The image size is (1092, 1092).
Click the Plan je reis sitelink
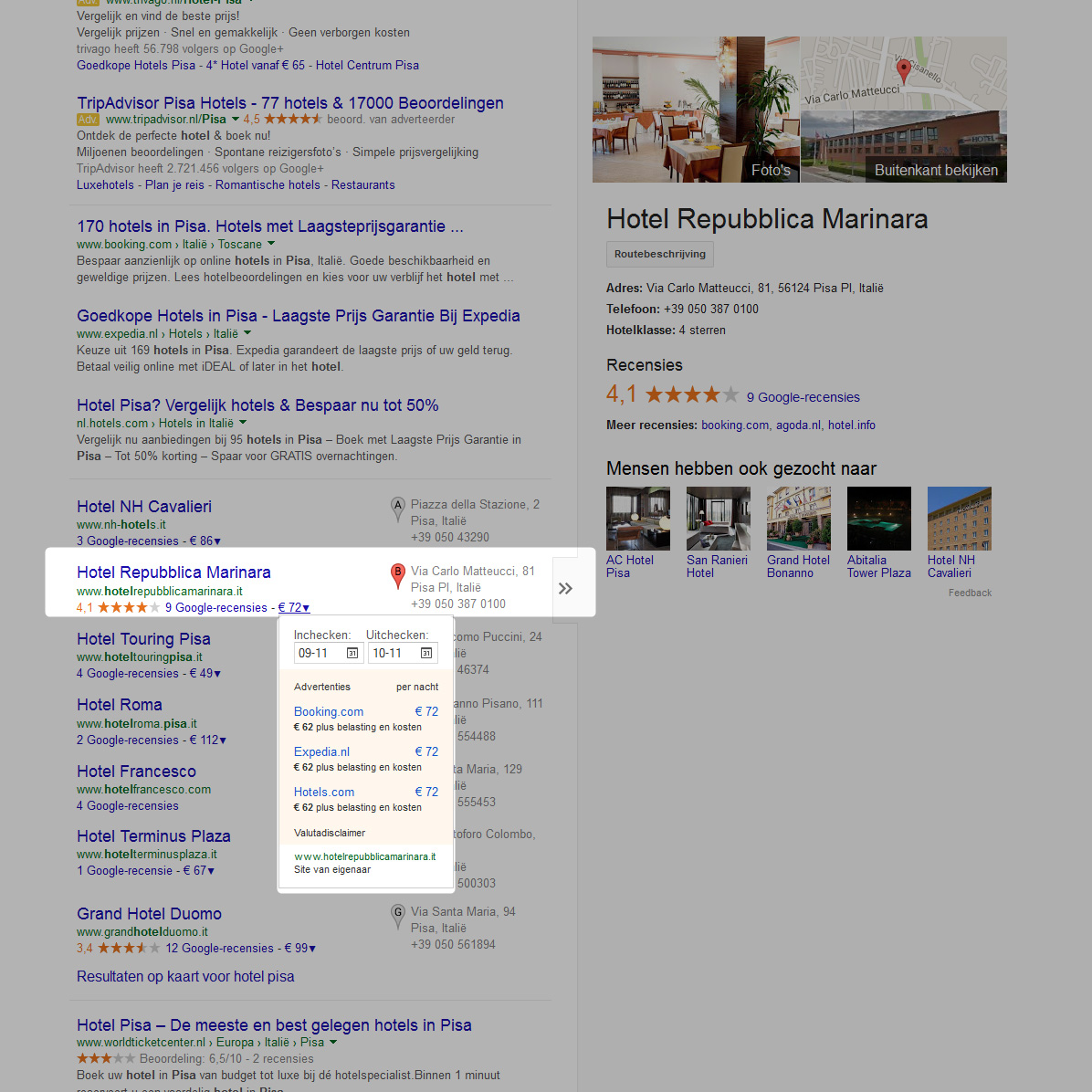[x=174, y=184]
